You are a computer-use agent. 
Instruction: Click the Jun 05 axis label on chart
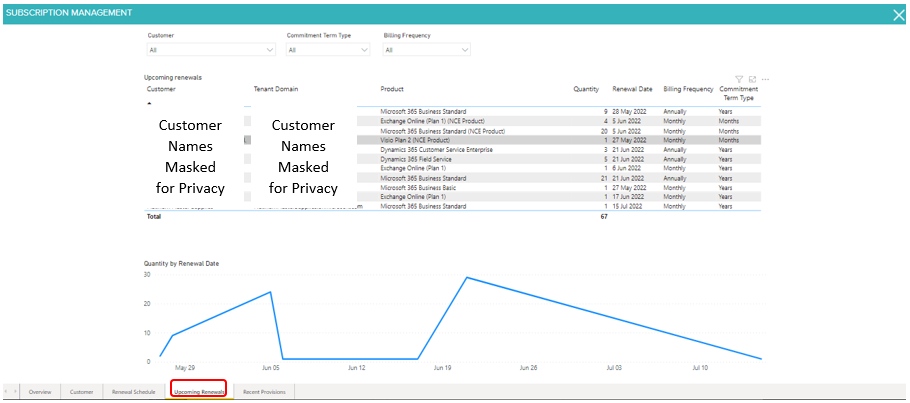click(x=271, y=368)
